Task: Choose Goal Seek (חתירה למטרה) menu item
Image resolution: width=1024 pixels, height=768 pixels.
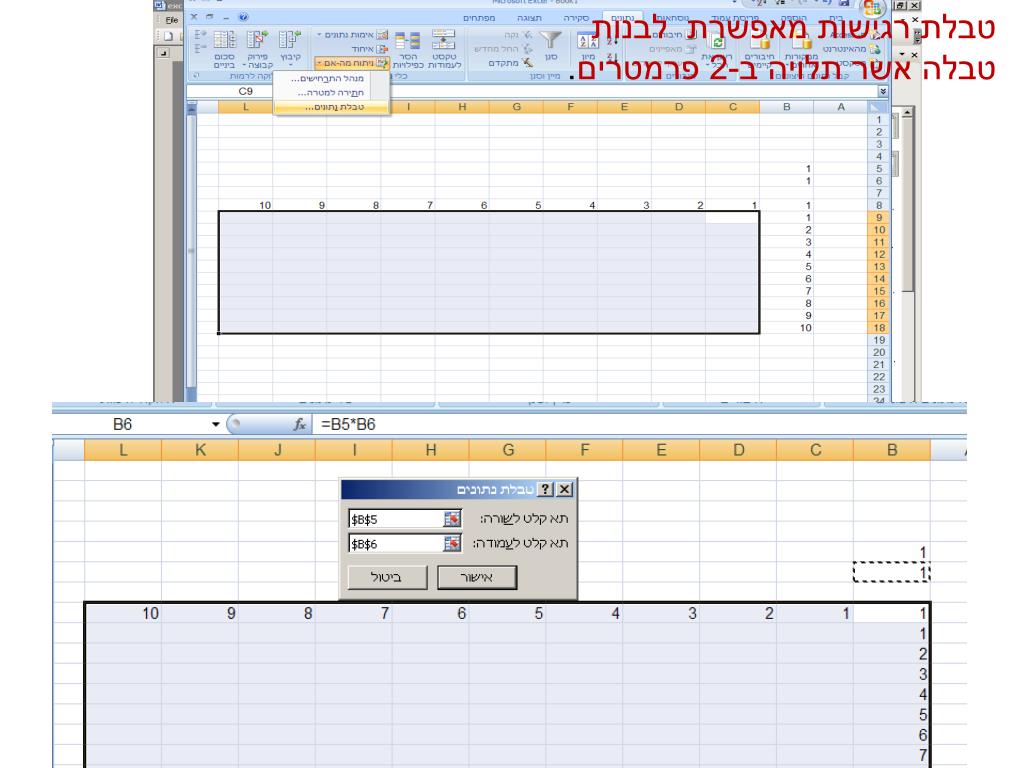Action: click(332, 93)
